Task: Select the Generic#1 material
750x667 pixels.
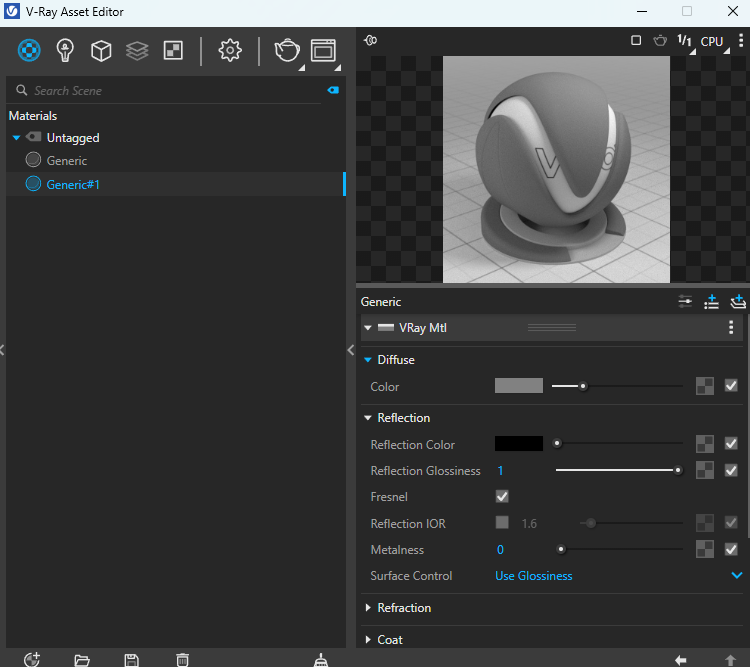Action: (x=73, y=184)
